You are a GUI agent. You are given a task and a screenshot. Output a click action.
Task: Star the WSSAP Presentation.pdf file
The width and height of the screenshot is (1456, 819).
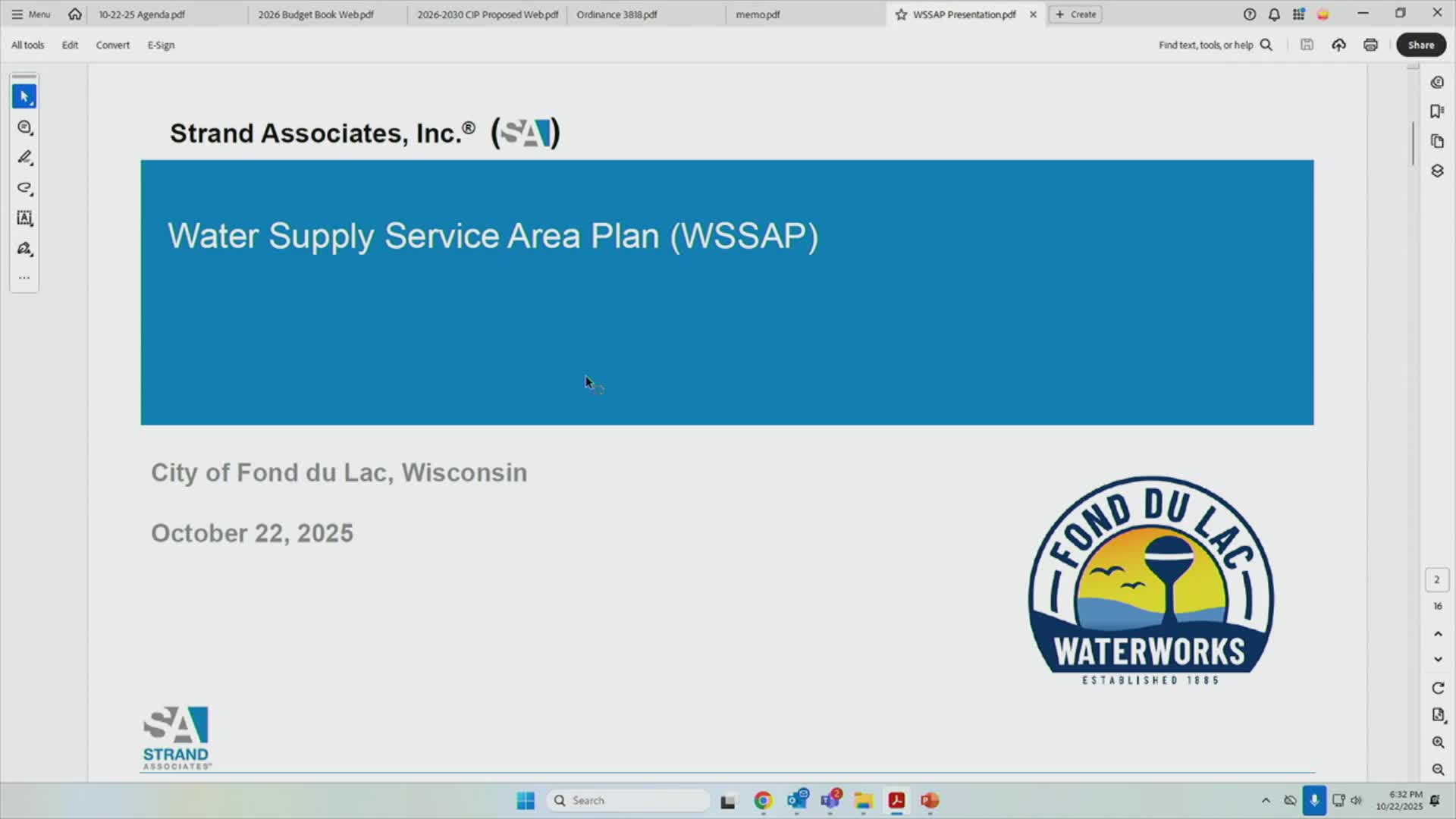click(901, 14)
